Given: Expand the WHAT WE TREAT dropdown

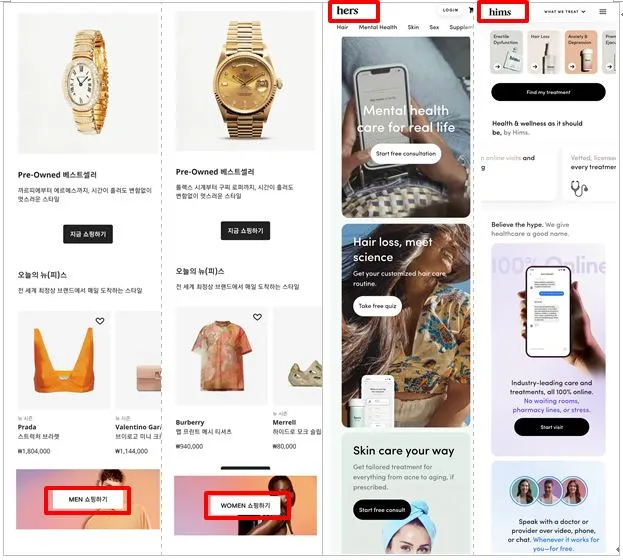Looking at the screenshot, I should 565,12.
